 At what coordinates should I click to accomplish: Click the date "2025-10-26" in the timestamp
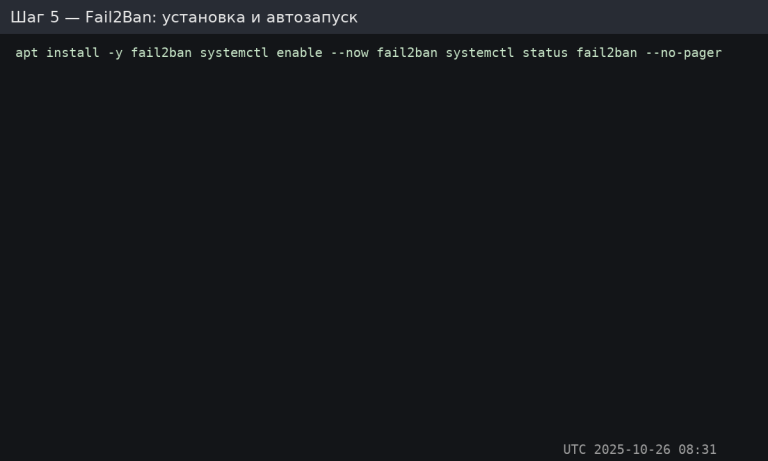tap(632, 450)
